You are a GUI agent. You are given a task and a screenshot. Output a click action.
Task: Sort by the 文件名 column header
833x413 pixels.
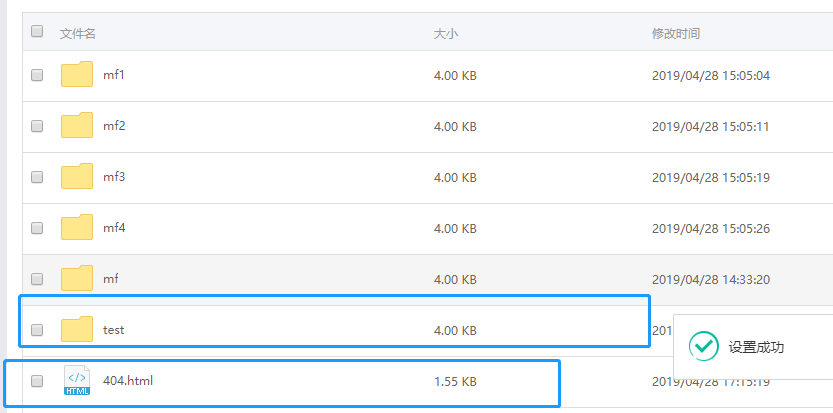(x=78, y=33)
